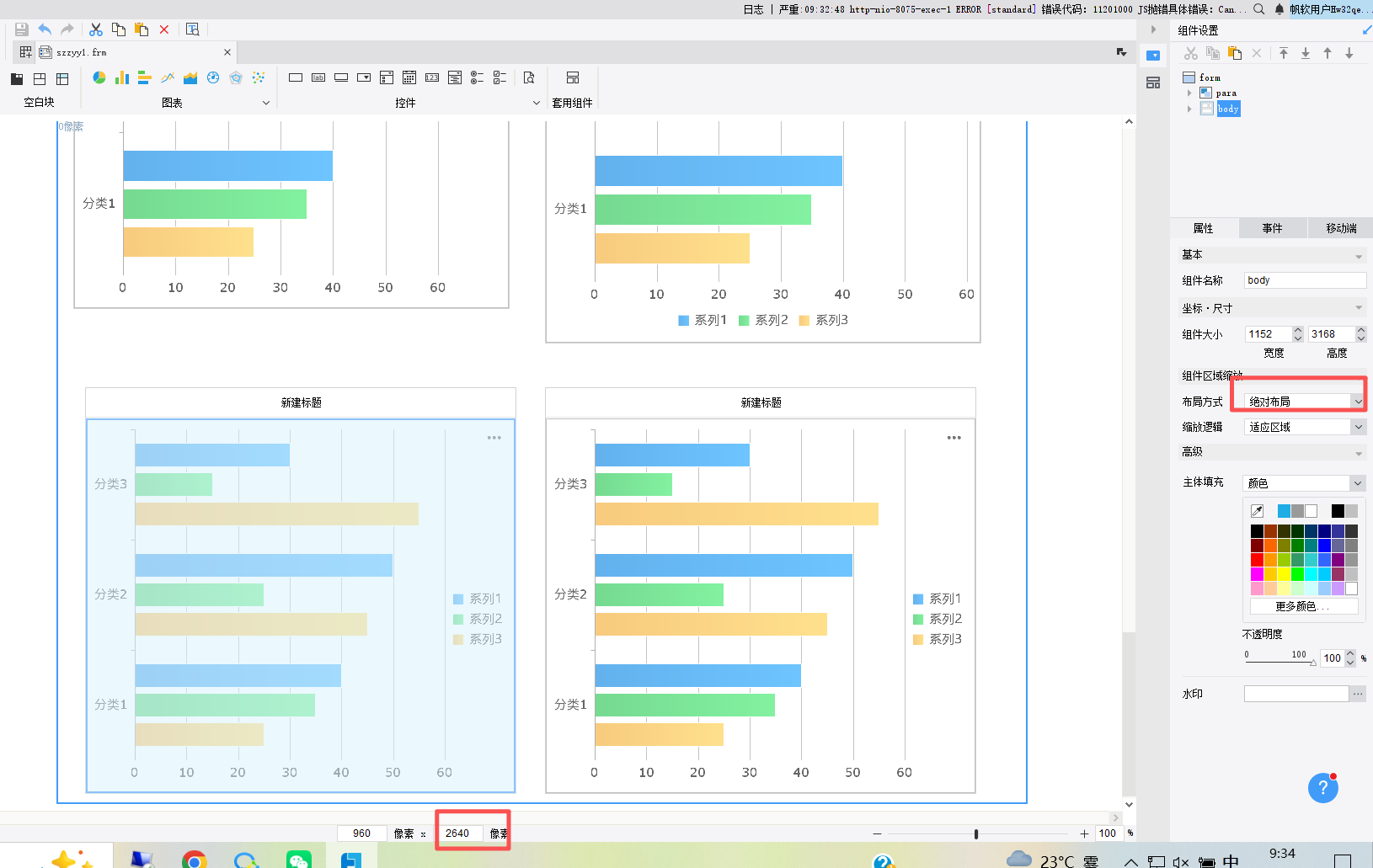Open the form preview icon in top toolbar
This screenshot has height=868, width=1373.
192,29
